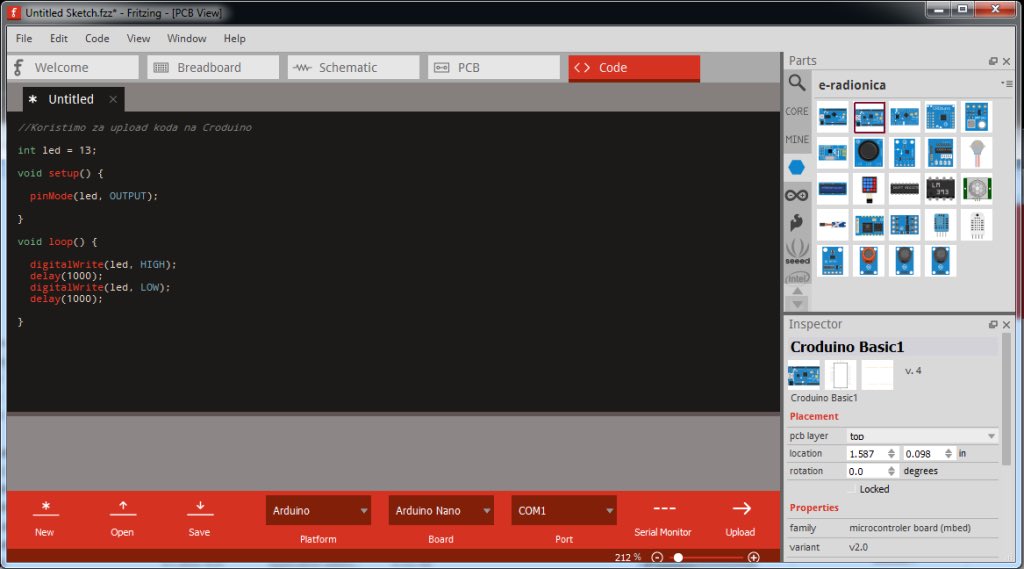
Task: Move the zoom slider handle
Action: (679, 557)
